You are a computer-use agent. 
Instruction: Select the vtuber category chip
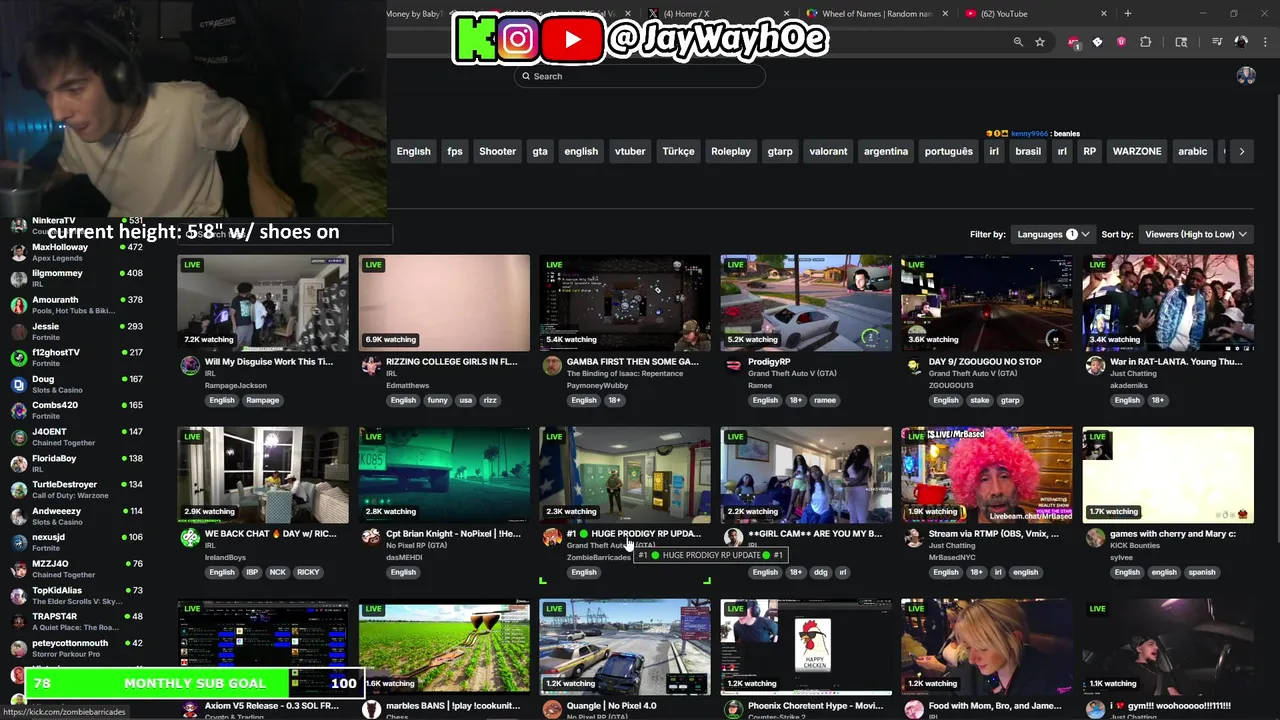(630, 151)
